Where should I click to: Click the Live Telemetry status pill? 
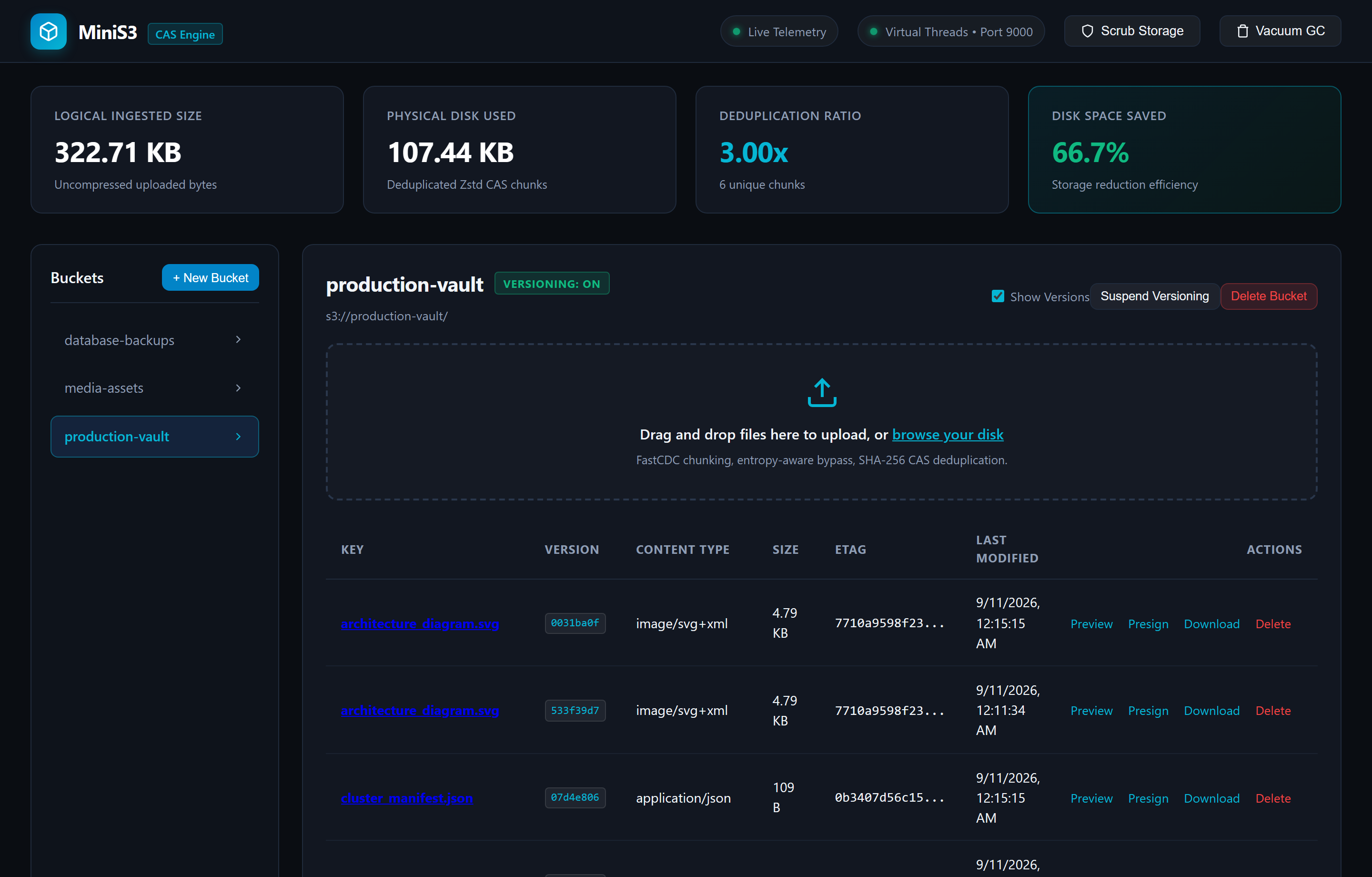point(779,31)
